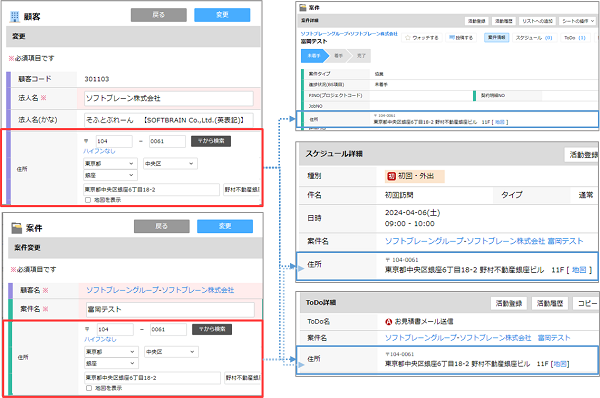Click 活動登録 in the スケジュール詳細 header

[582, 155]
